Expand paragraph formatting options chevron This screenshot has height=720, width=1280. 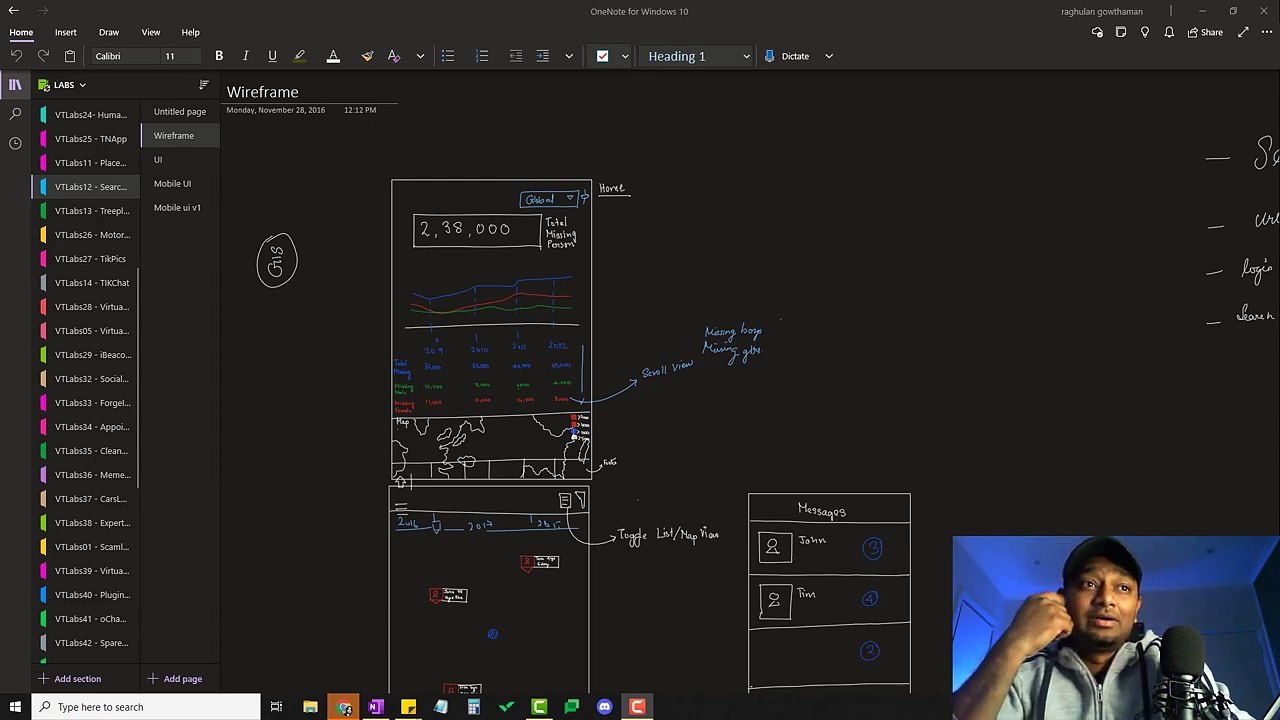coord(569,56)
